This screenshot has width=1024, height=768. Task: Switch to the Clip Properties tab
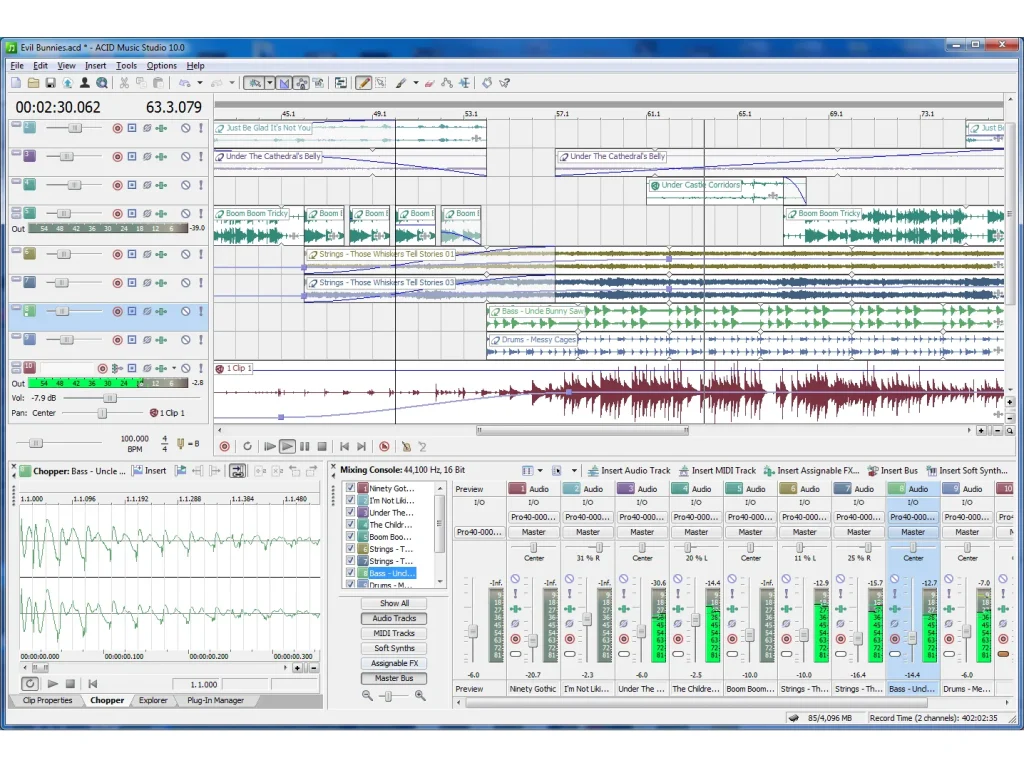[47, 700]
